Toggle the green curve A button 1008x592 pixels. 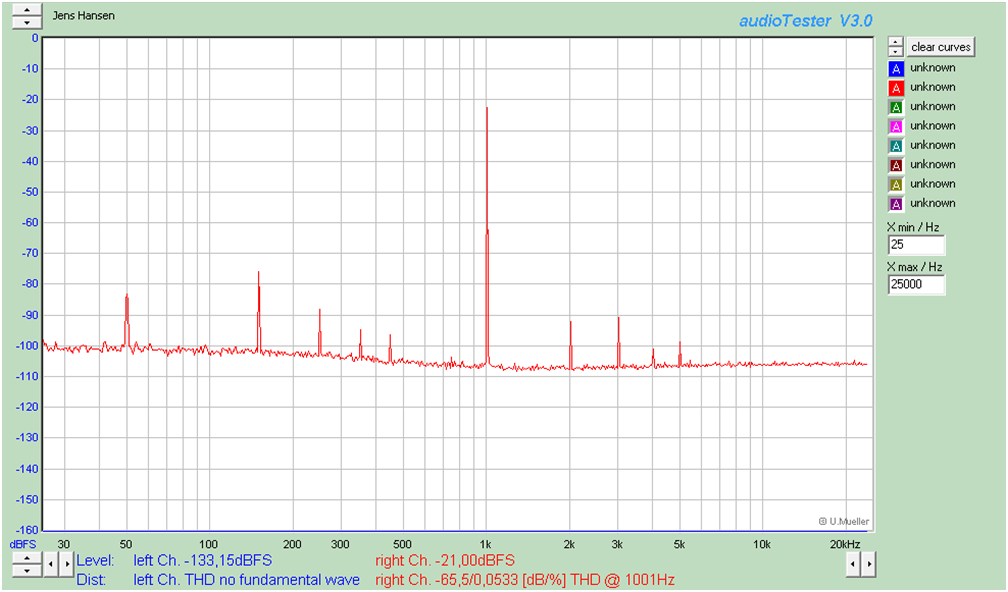(896, 107)
